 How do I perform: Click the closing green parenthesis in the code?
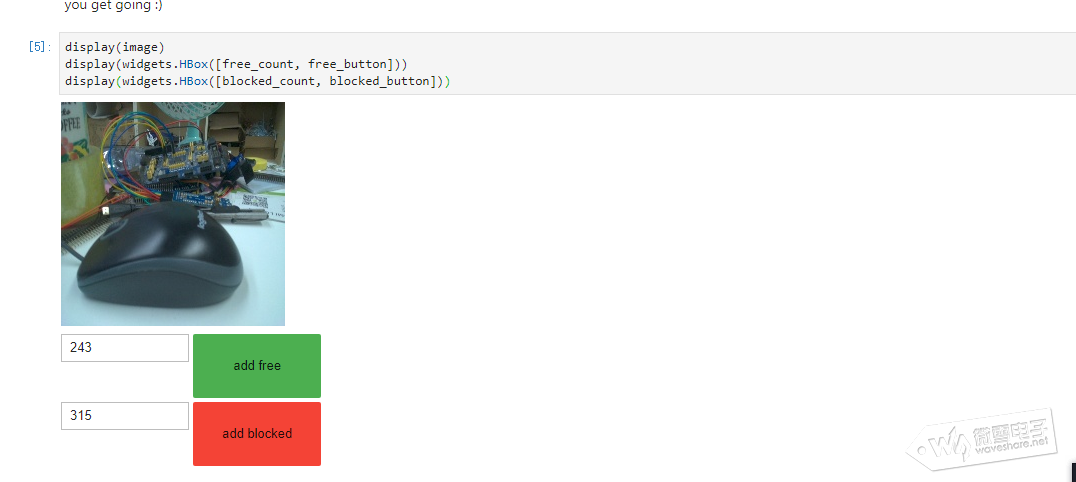coord(446,82)
